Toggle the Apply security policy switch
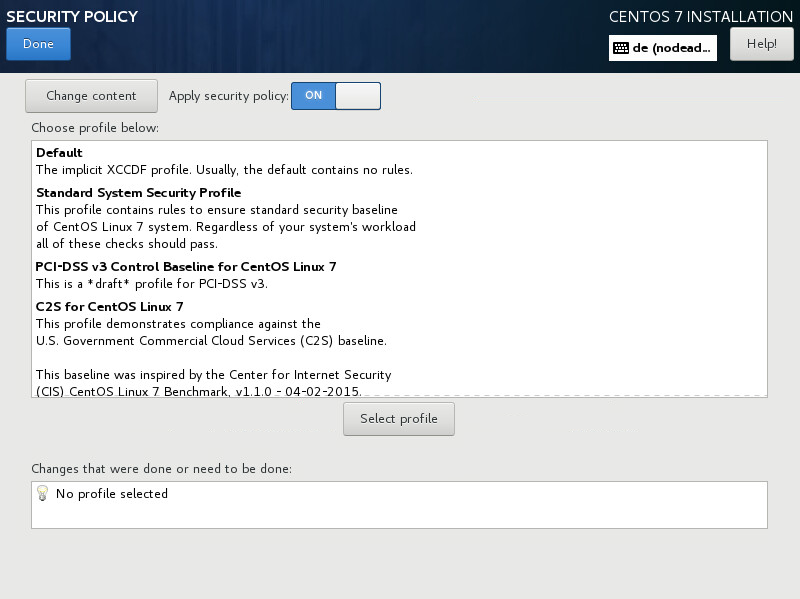The image size is (800, 599). [335, 96]
